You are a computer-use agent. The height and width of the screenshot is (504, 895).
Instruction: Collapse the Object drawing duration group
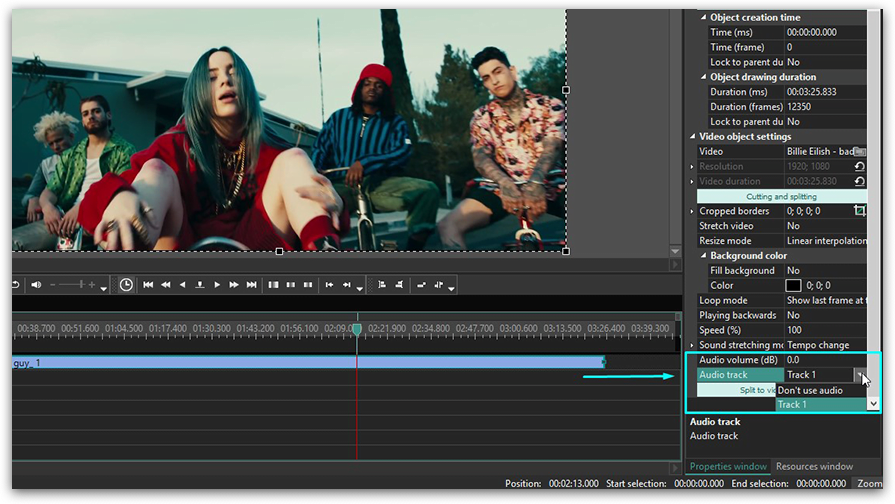[x=703, y=77]
